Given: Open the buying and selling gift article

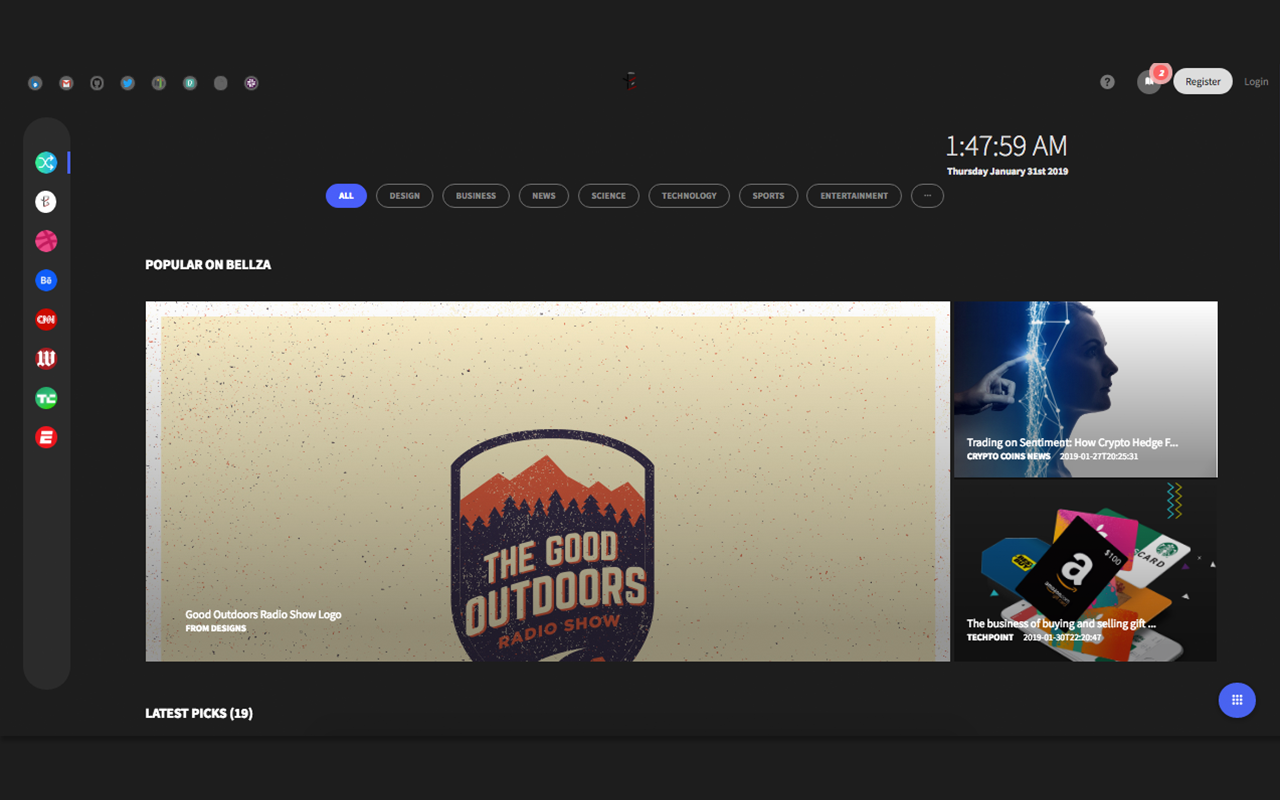Looking at the screenshot, I should (x=1085, y=571).
